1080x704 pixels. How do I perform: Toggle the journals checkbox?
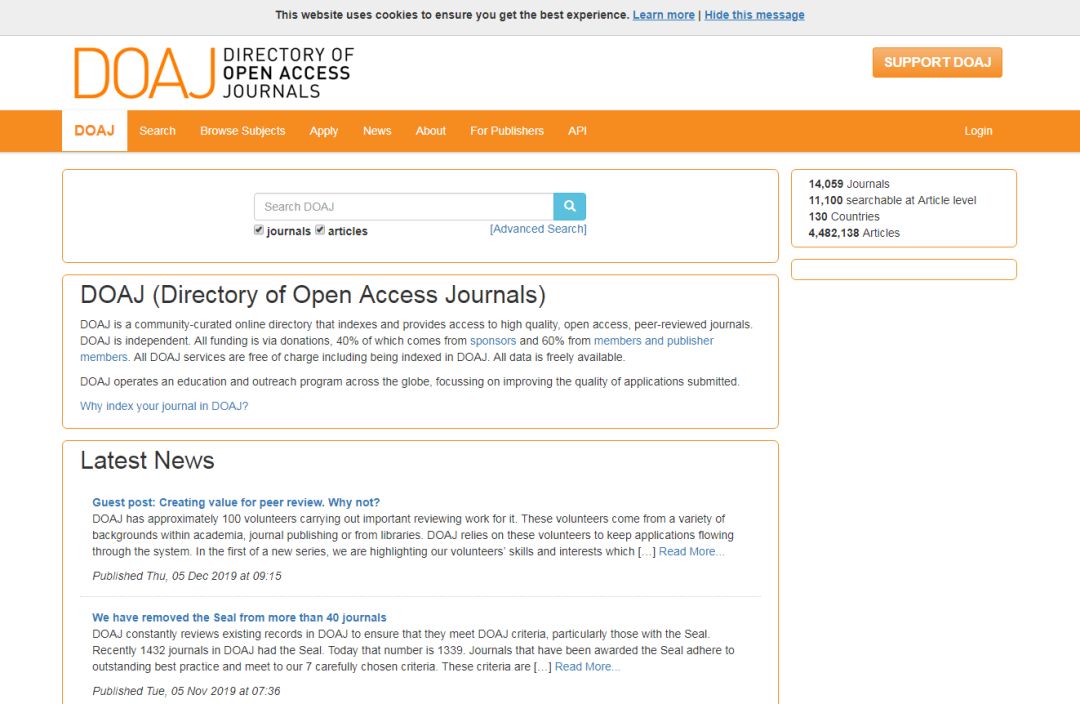(258, 230)
